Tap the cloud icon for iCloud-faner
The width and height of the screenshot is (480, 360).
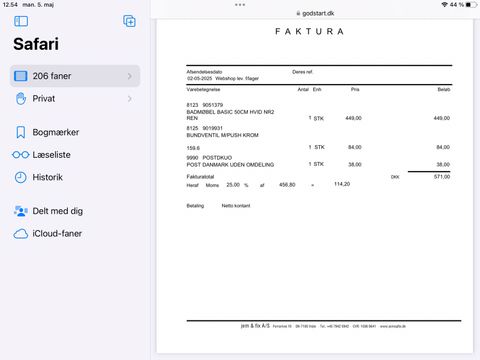pos(21,234)
